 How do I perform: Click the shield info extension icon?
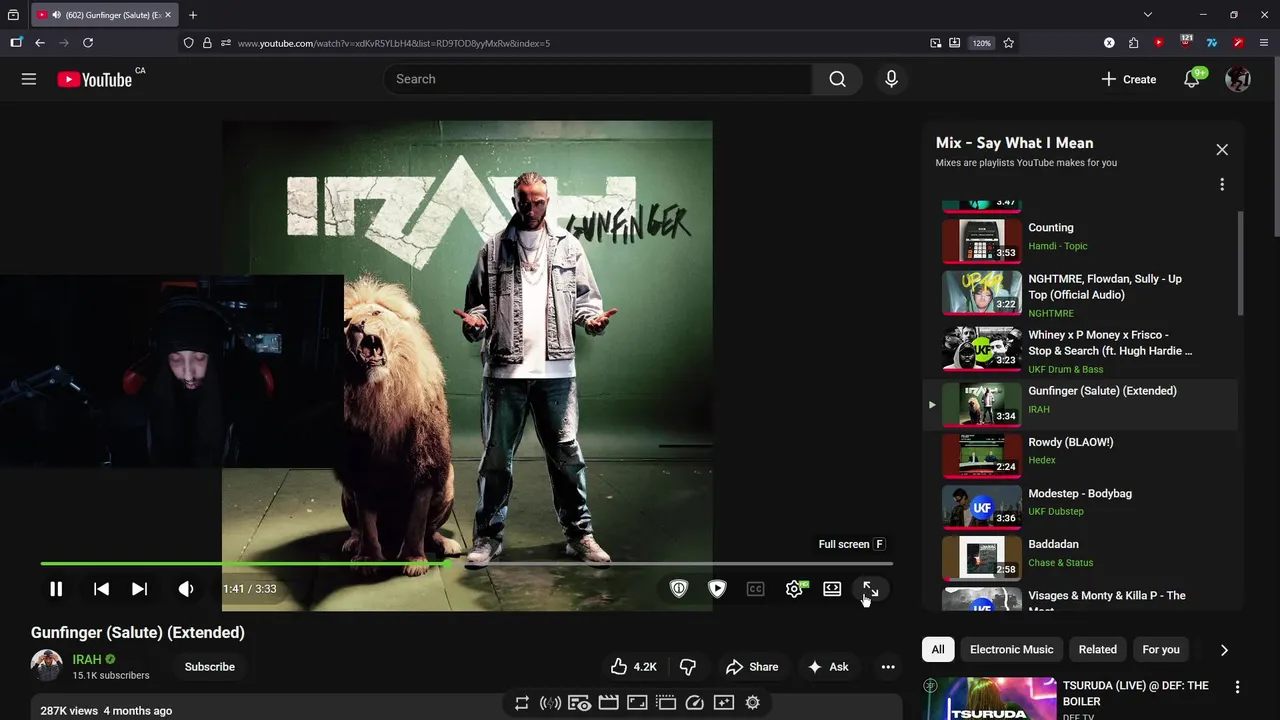(x=679, y=589)
